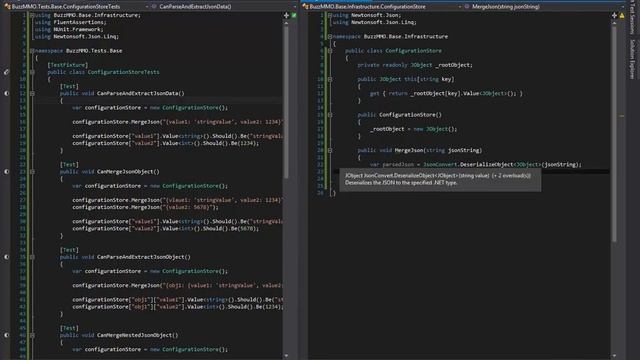Collapse the BuzzMMO.Base.Infrastructure namespace block
The height and width of the screenshot is (360, 640).
330,36
